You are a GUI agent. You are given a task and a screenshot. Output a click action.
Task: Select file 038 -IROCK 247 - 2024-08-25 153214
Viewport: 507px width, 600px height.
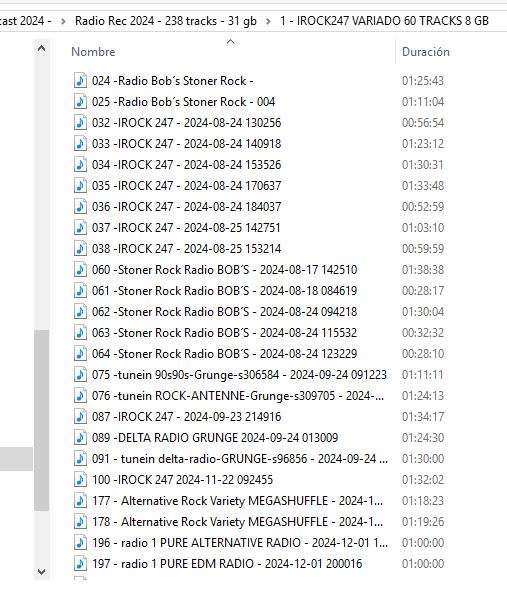[187, 249]
